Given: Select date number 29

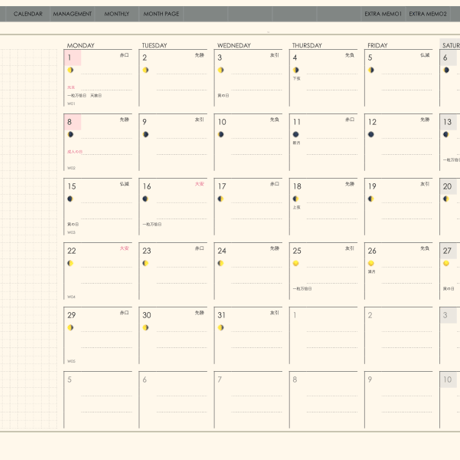Looking at the screenshot, I should click(72, 315).
